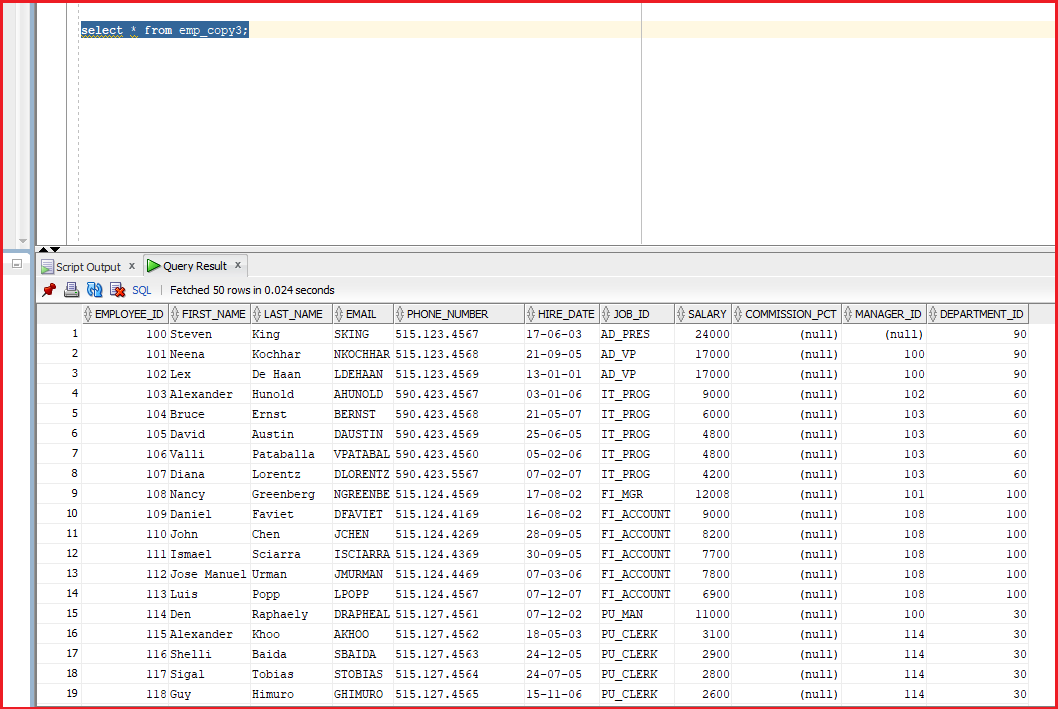
Task: Click the print results icon
Action: (72, 290)
